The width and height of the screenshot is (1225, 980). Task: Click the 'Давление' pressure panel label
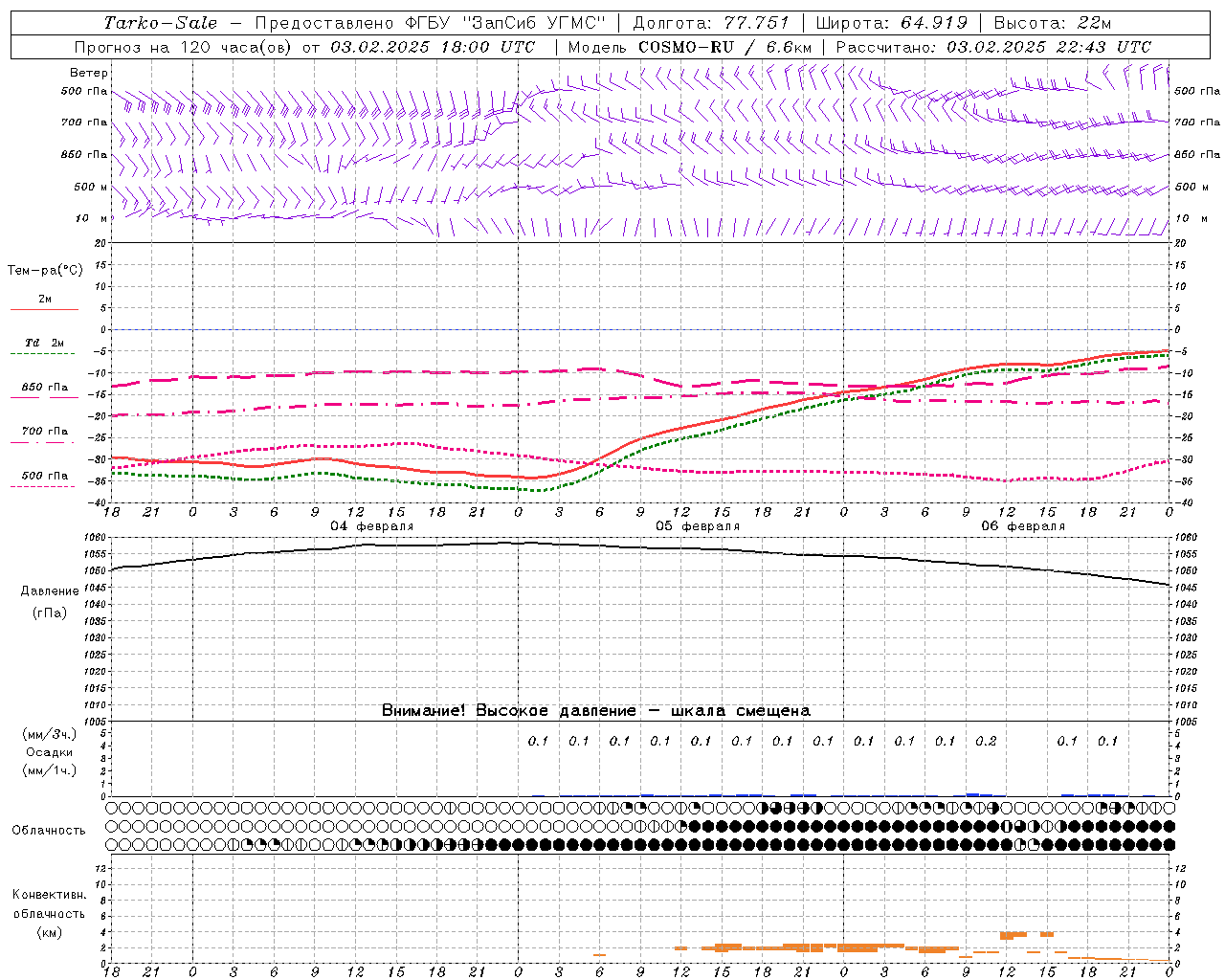pos(50,591)
